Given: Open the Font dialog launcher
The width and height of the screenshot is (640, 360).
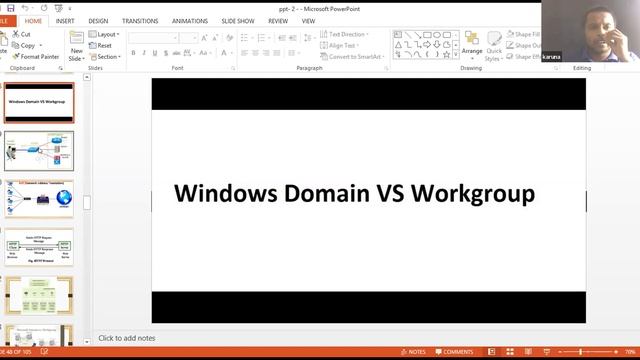Looking at the screenshot, I should point(233,68).
